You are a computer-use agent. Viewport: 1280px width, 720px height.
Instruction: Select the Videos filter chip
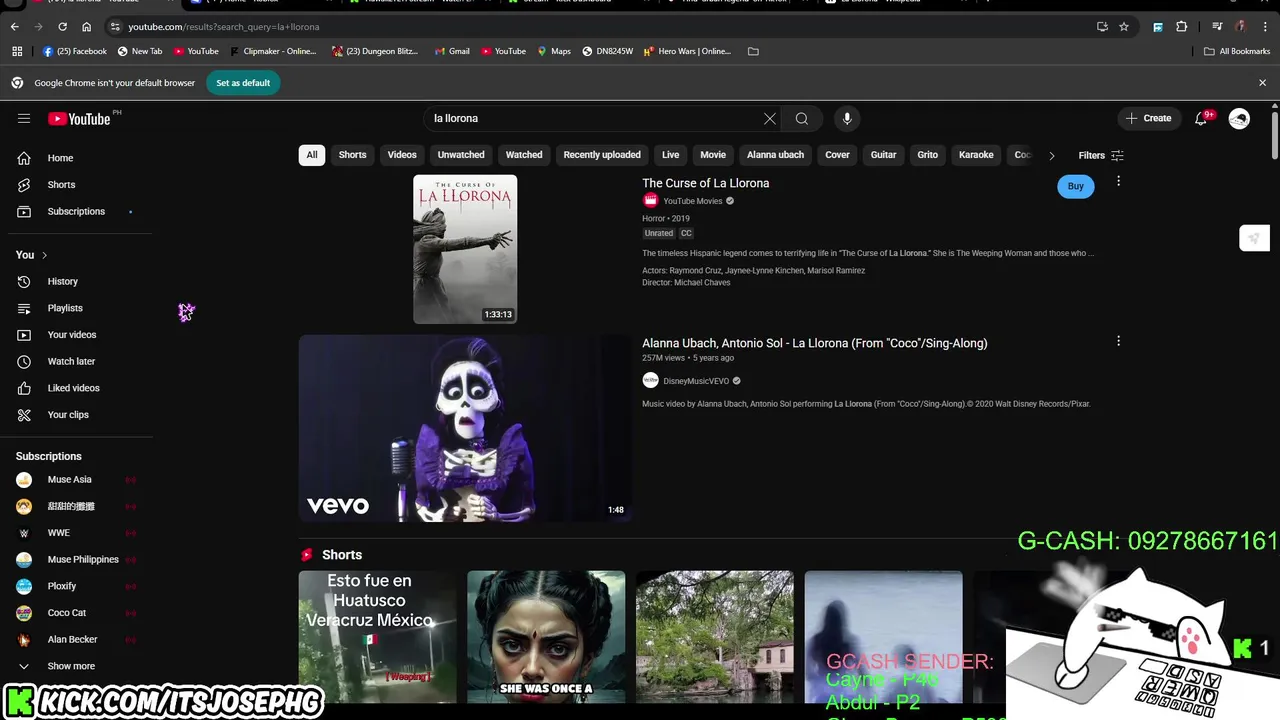pos(402,155)
